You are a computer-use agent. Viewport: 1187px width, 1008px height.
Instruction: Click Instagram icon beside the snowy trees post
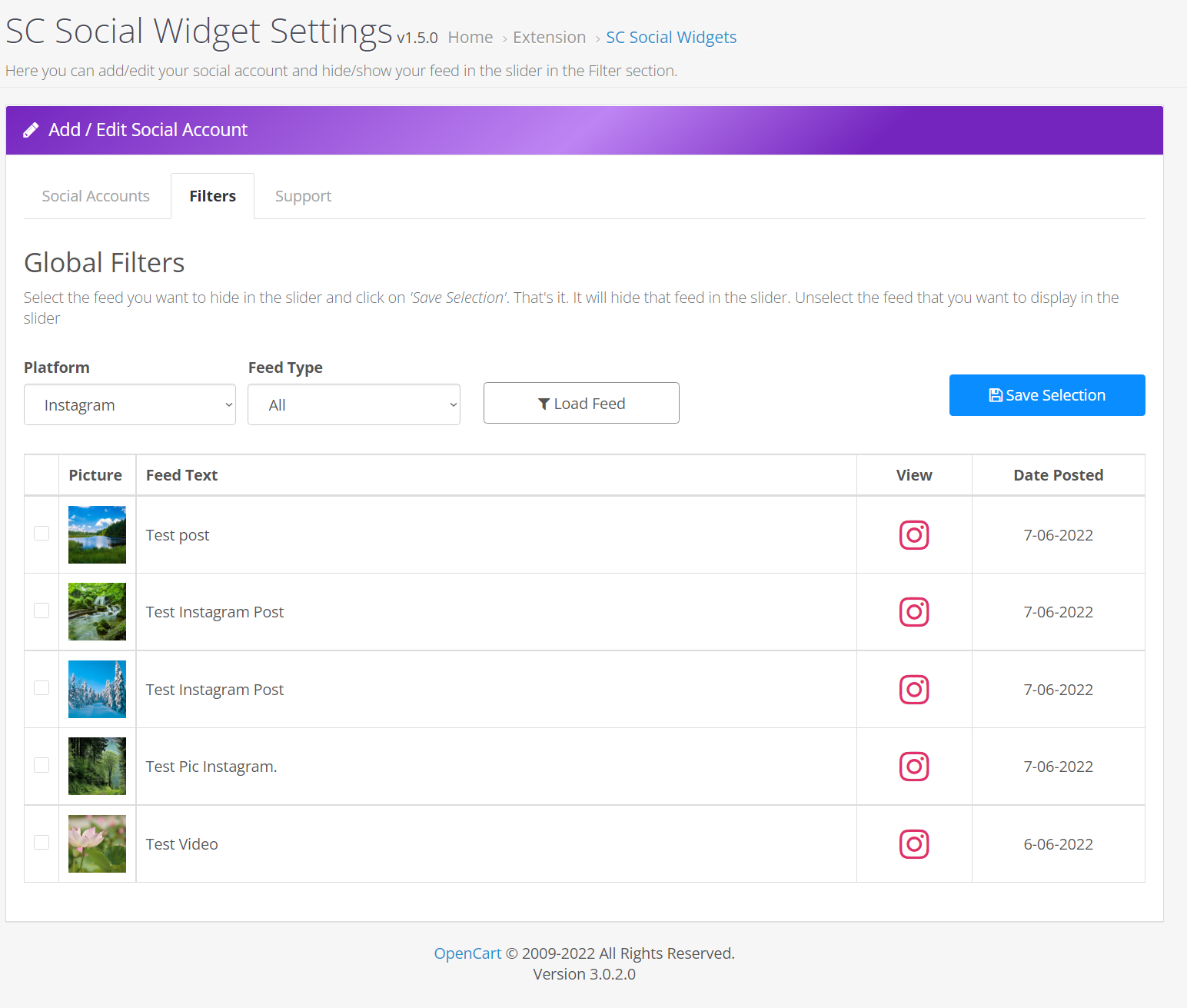tap(914, 690)
